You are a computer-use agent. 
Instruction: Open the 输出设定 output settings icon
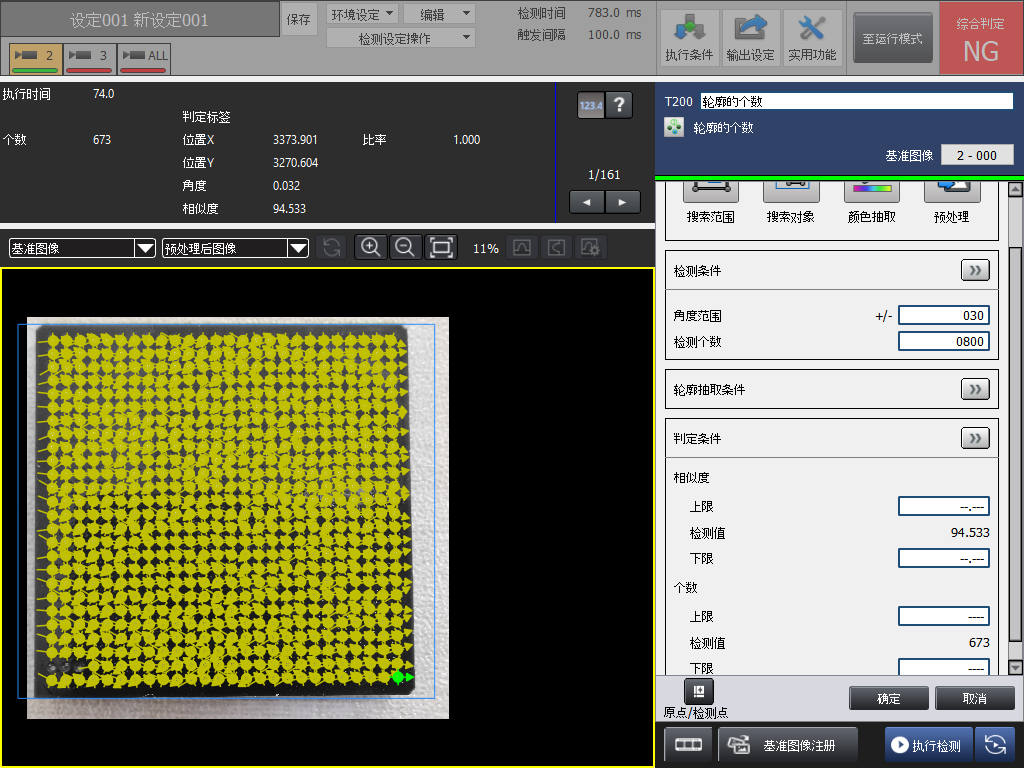pos(750,39)
